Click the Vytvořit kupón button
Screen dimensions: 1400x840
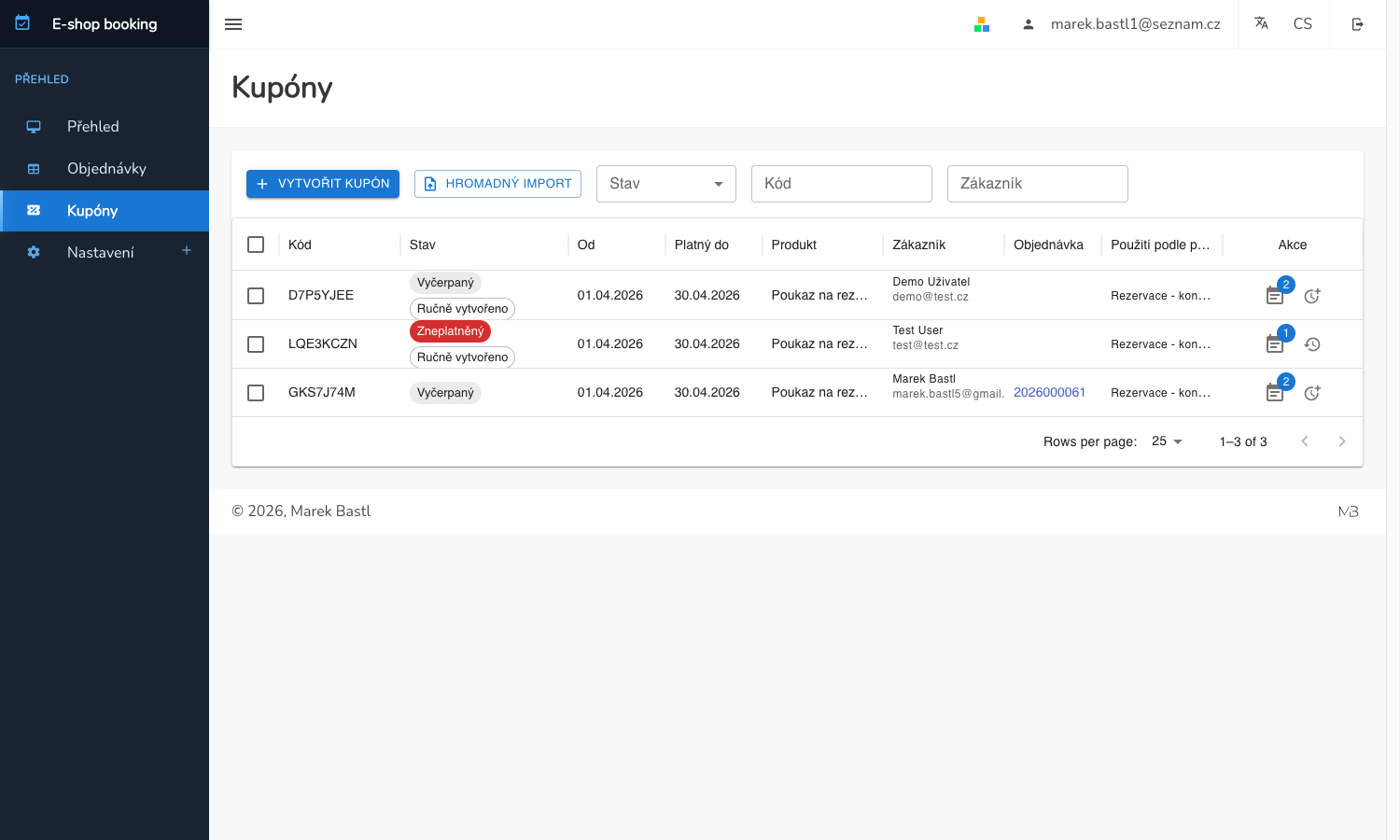[x=323, y=184]
